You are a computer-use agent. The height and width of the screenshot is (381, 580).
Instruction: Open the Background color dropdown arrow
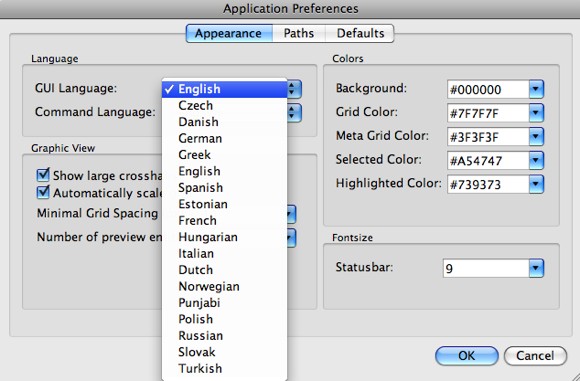pos(536,89)
